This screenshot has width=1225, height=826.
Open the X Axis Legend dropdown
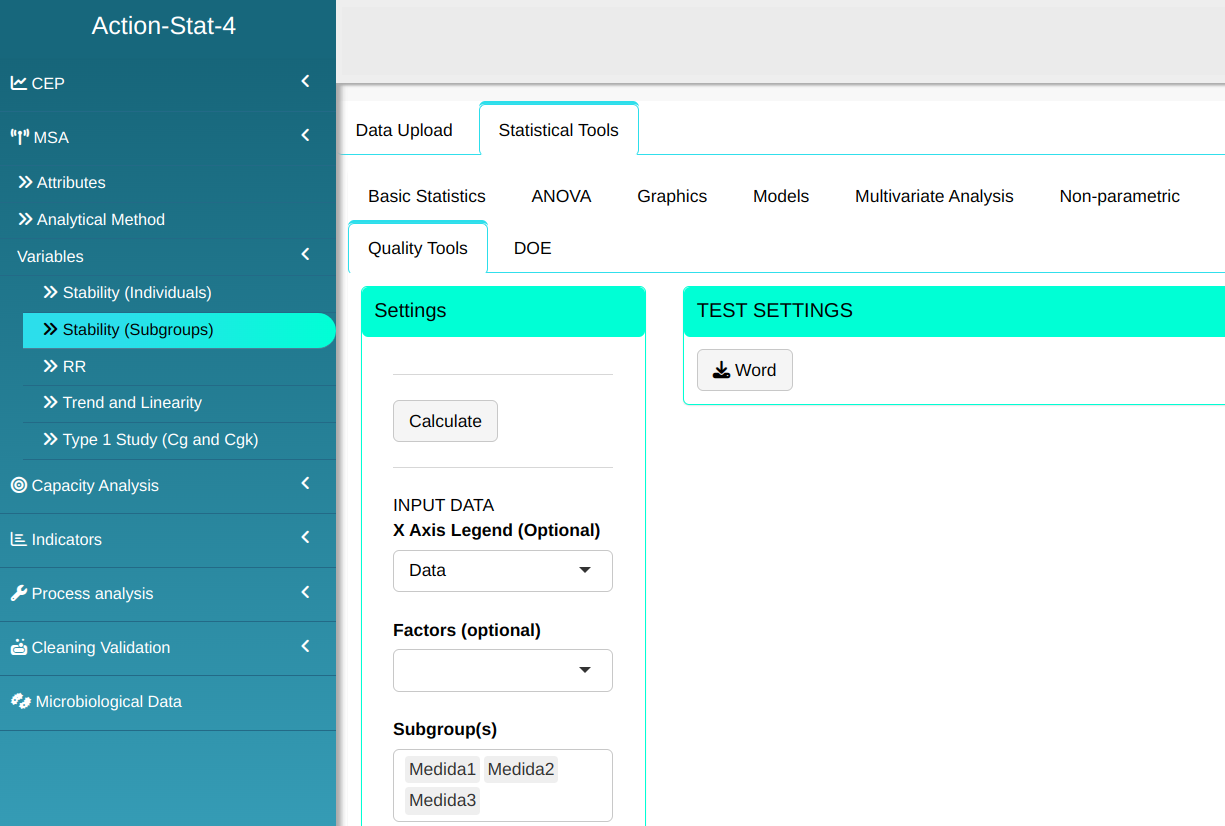coord(502,570)
